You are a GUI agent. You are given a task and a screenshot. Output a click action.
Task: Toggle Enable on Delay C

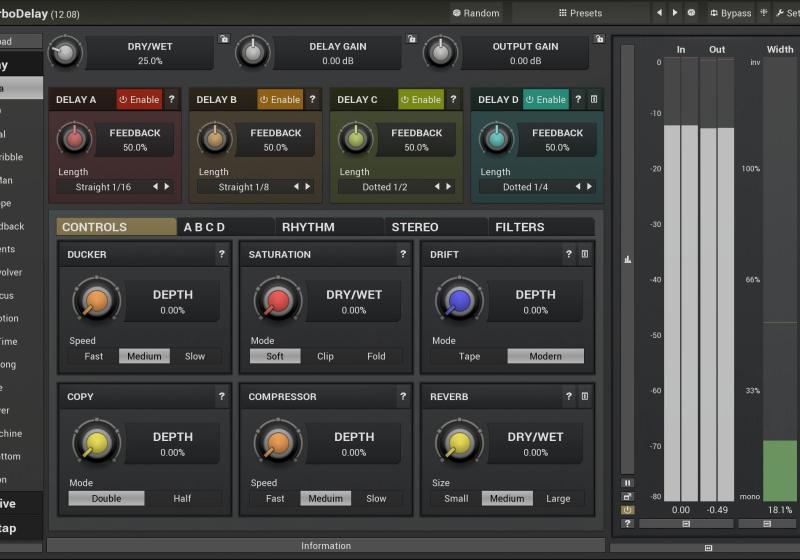coord(421,100)
